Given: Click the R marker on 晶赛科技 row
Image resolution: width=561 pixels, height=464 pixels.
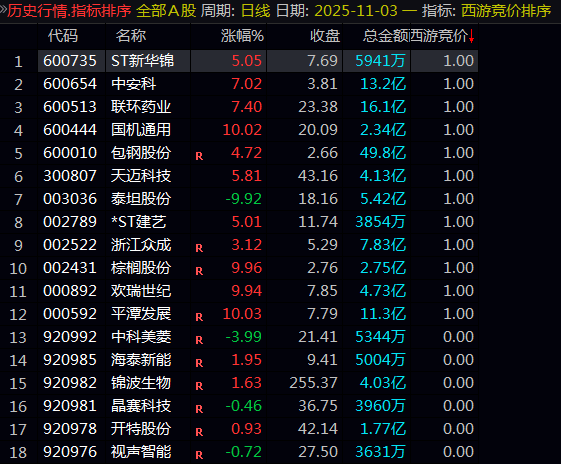Looking at the screenshot, I should [199, 409].
